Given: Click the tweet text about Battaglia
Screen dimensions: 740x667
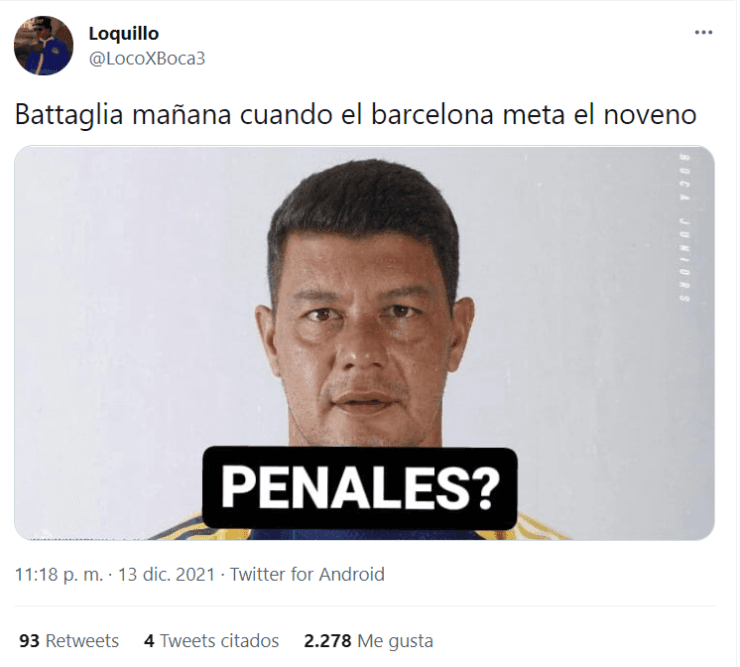Looking at the screenshot, I should (355, 115).
